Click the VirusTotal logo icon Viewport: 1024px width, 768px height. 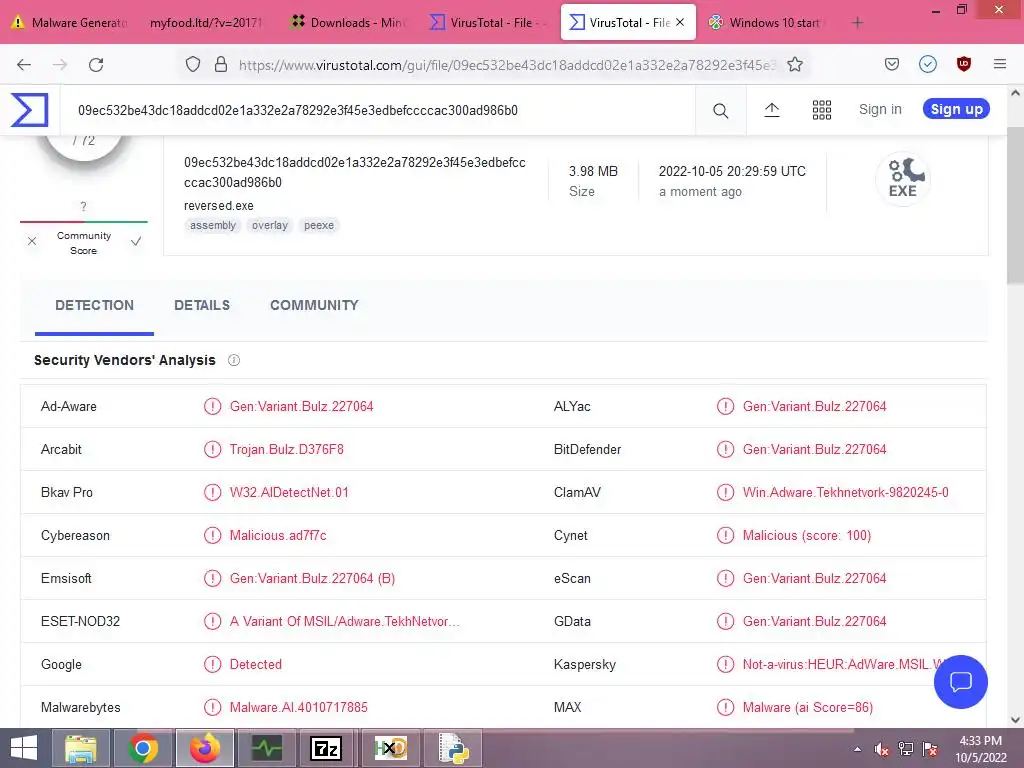pos(29,110)
